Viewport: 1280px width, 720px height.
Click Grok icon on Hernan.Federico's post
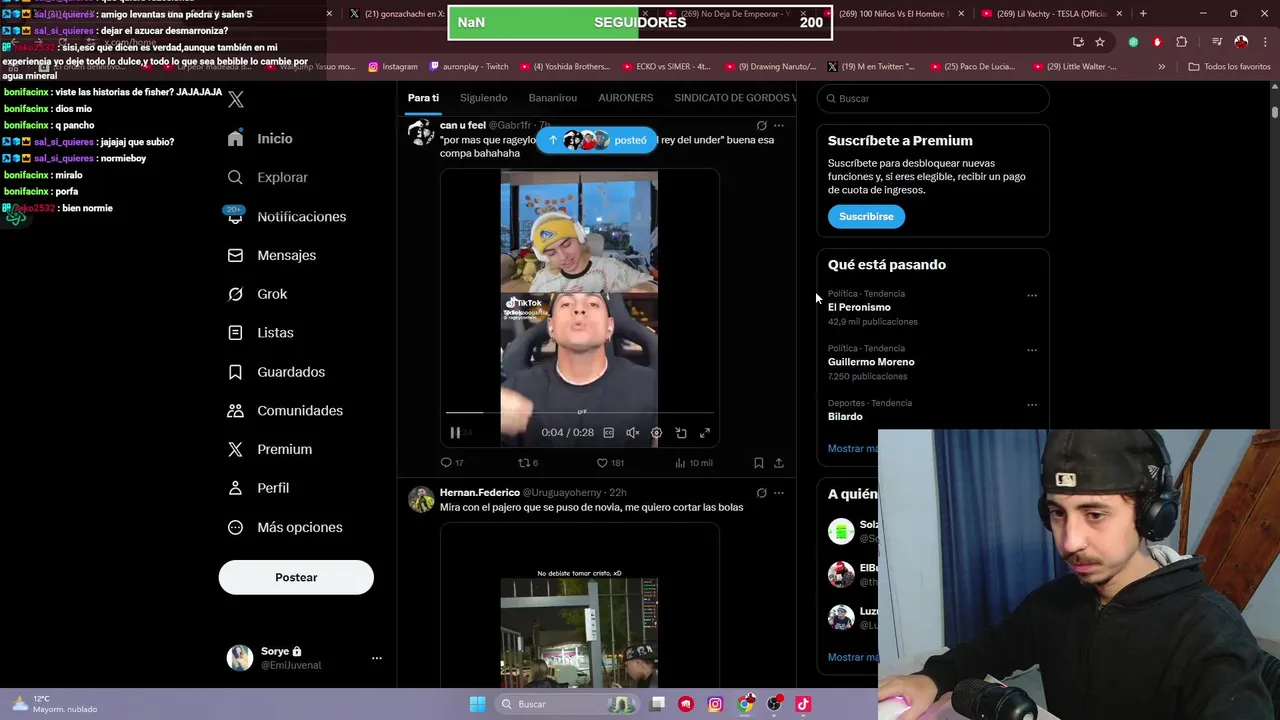click(761, 493)
